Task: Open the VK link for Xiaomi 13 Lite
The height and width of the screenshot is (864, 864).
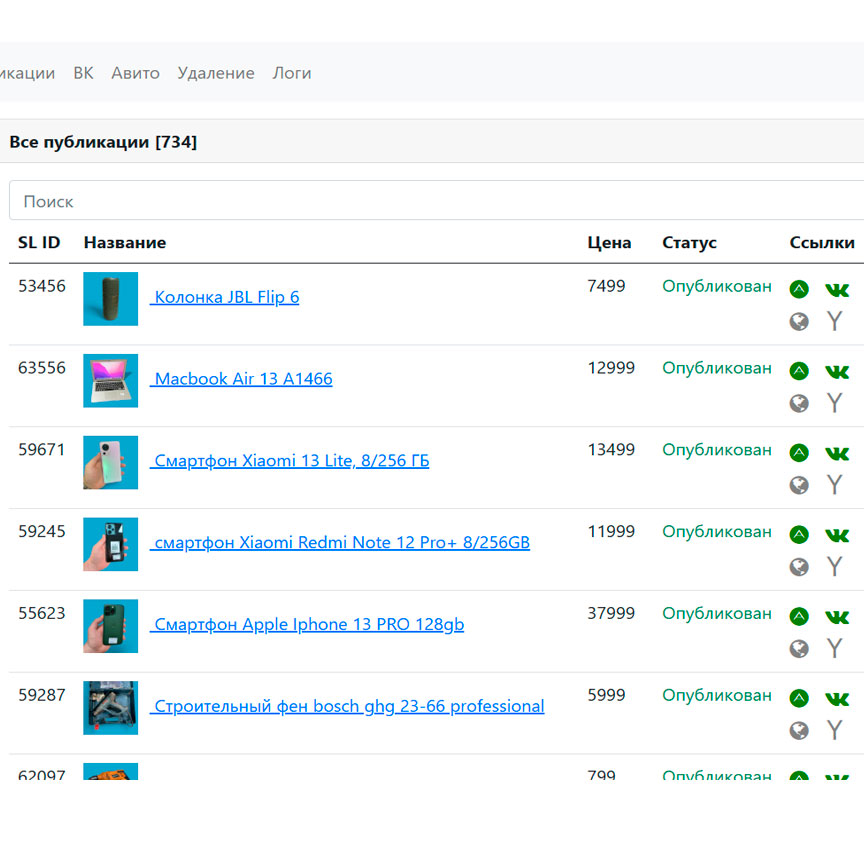Action: point(837,453)
